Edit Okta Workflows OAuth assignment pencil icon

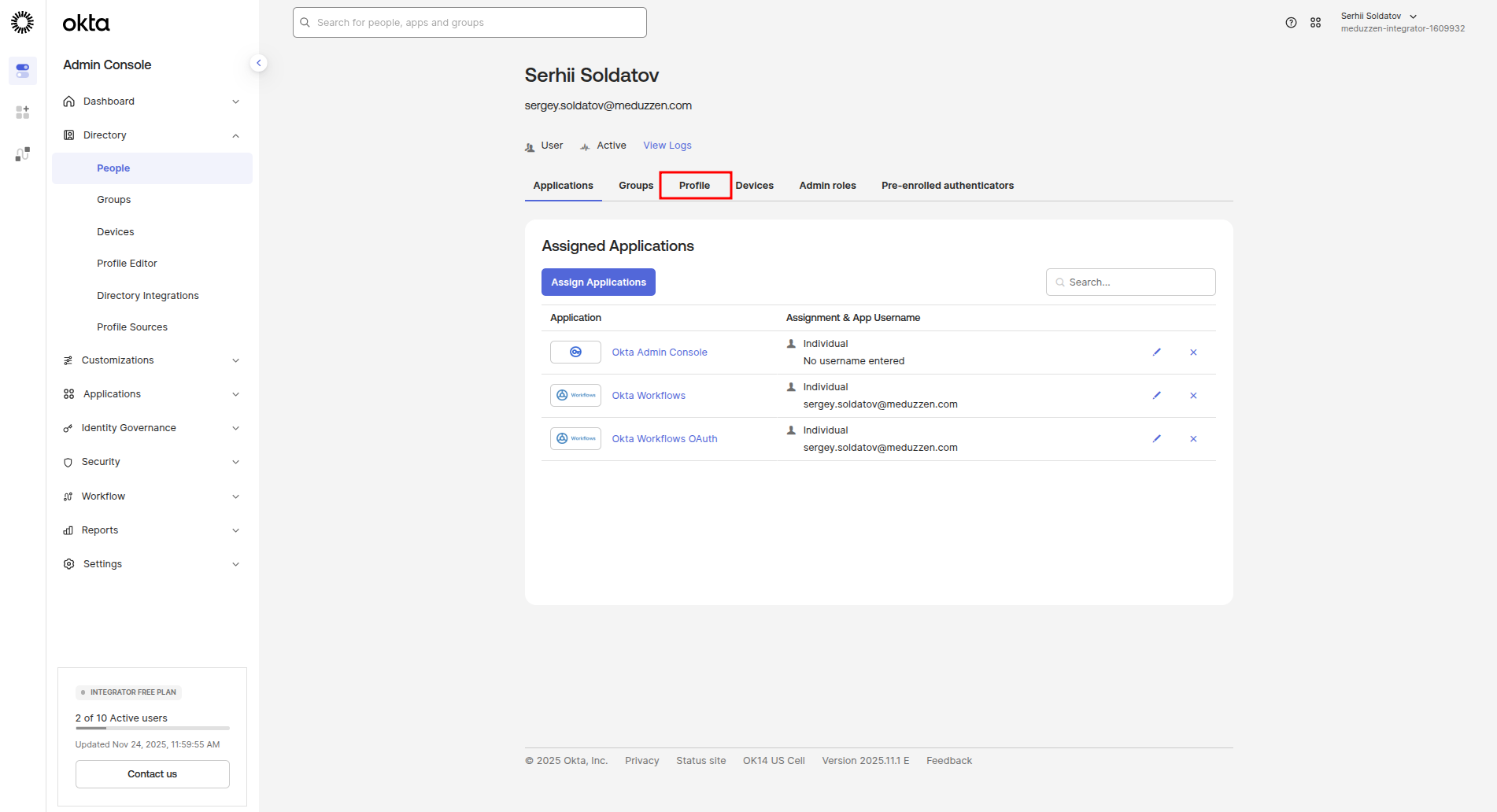tap(1157, 439)
